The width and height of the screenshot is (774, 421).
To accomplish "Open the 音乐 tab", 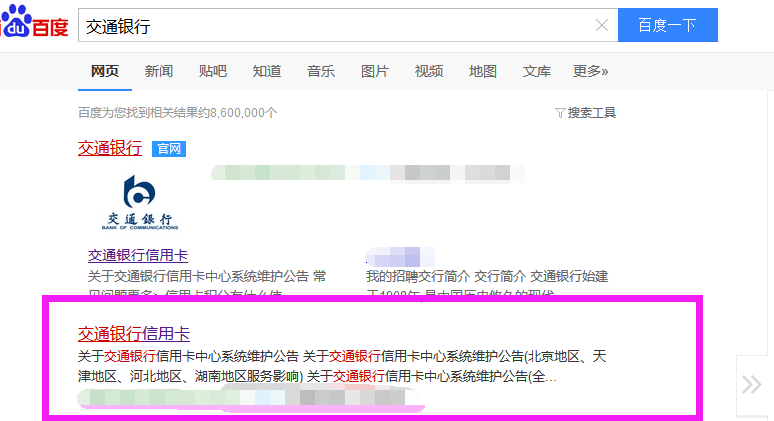I will (321, 72).
